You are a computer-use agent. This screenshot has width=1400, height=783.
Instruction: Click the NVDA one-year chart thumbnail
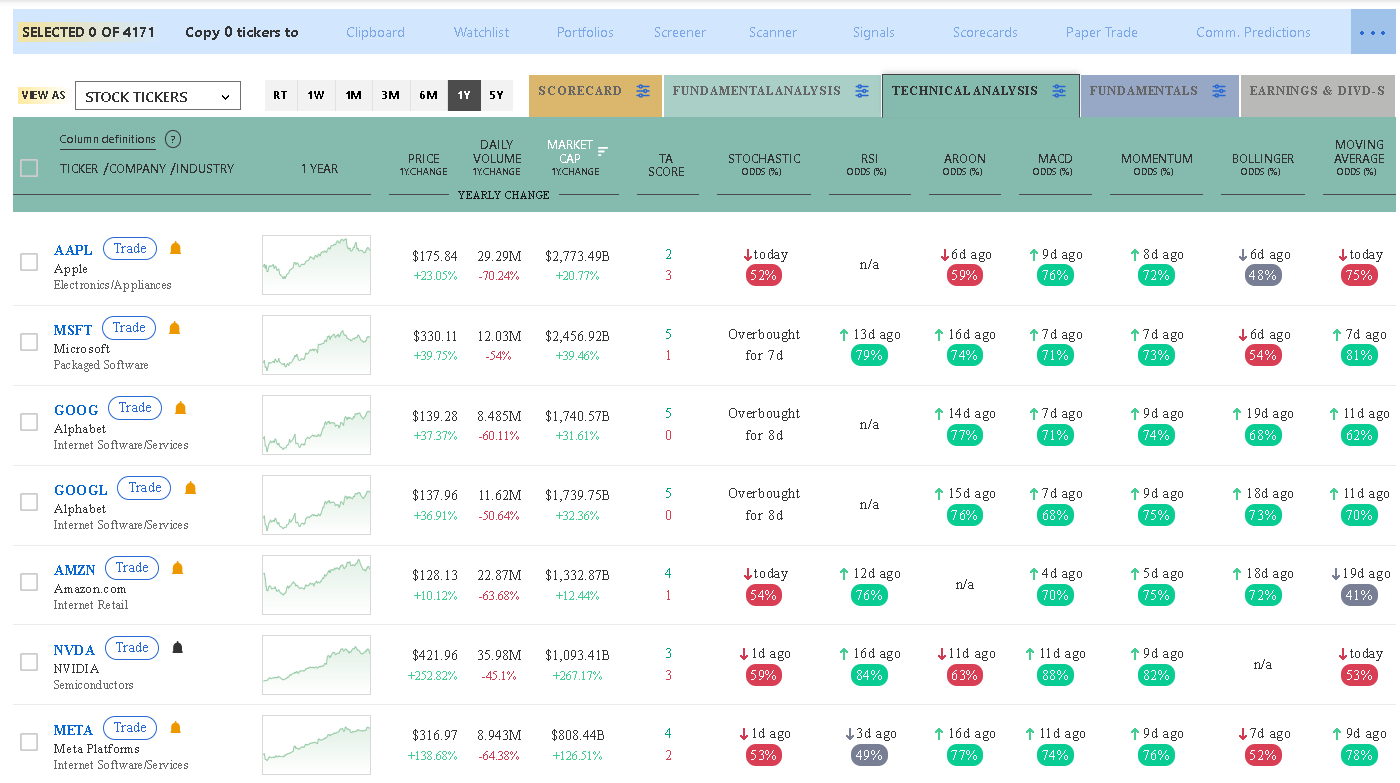pos(316,665)
